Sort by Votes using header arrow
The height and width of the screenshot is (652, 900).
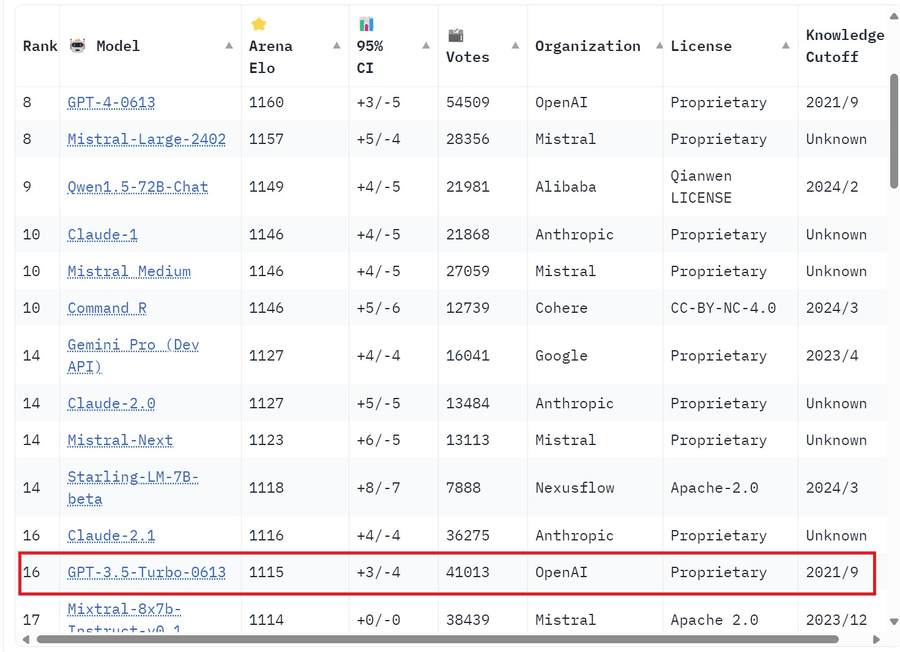coord(515,46)
